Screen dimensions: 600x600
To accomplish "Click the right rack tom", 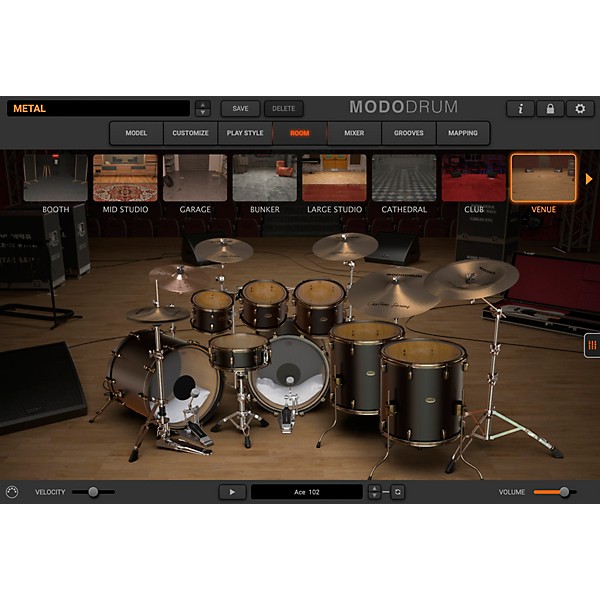I will [320, 306].
